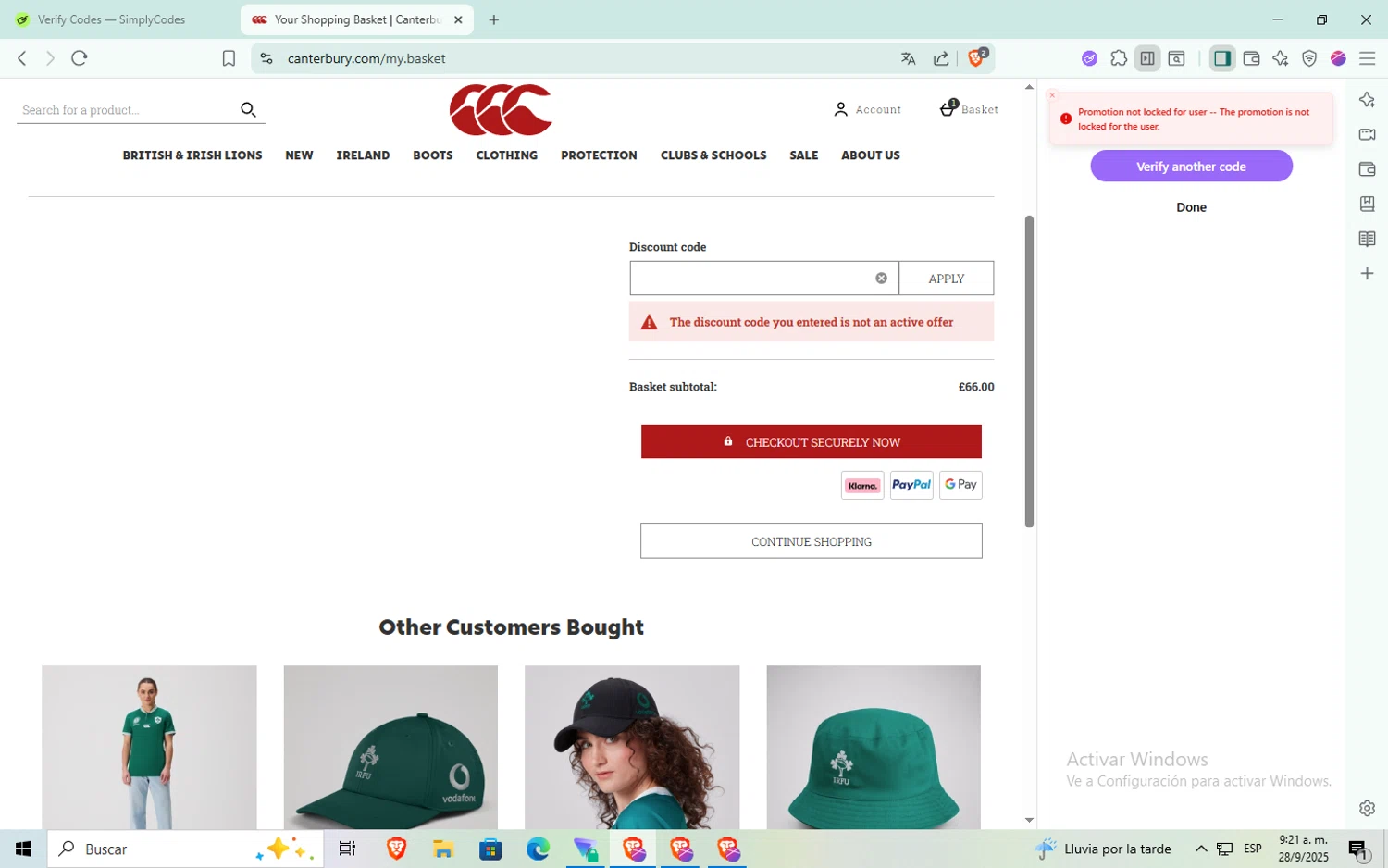Open reading list icon in sidebar
This screenshot has height=868, width=1388.
pos(1367,239)
